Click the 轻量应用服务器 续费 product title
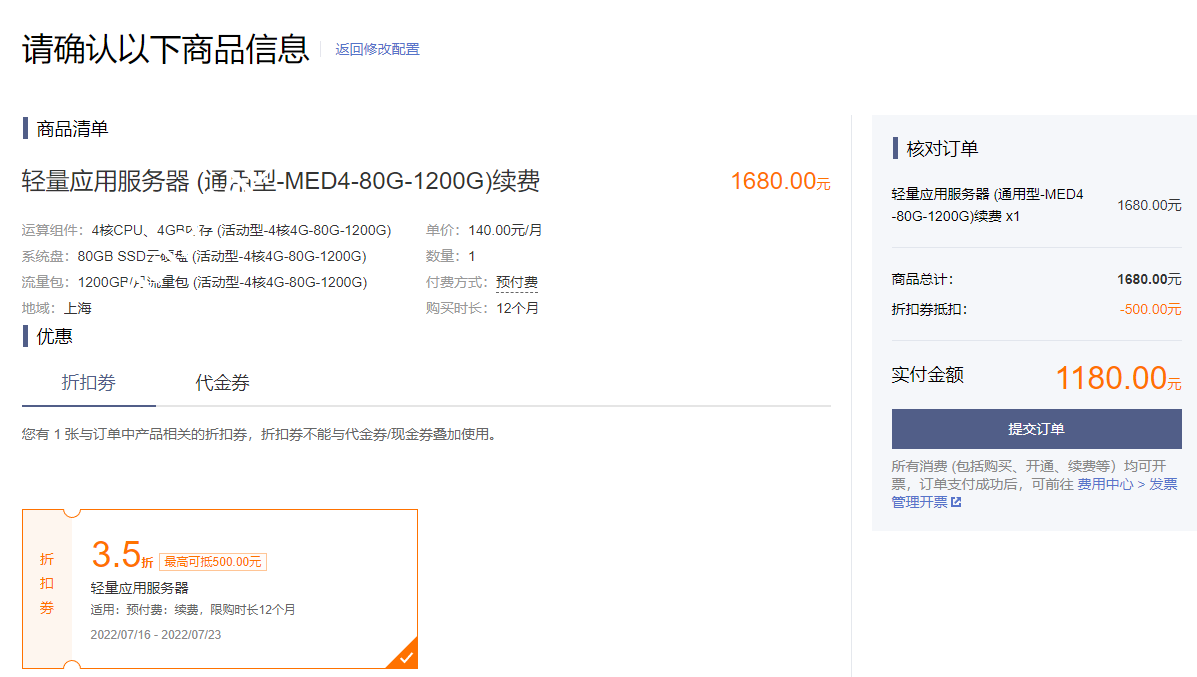The image size is (1197, 677). coord(281,181)
